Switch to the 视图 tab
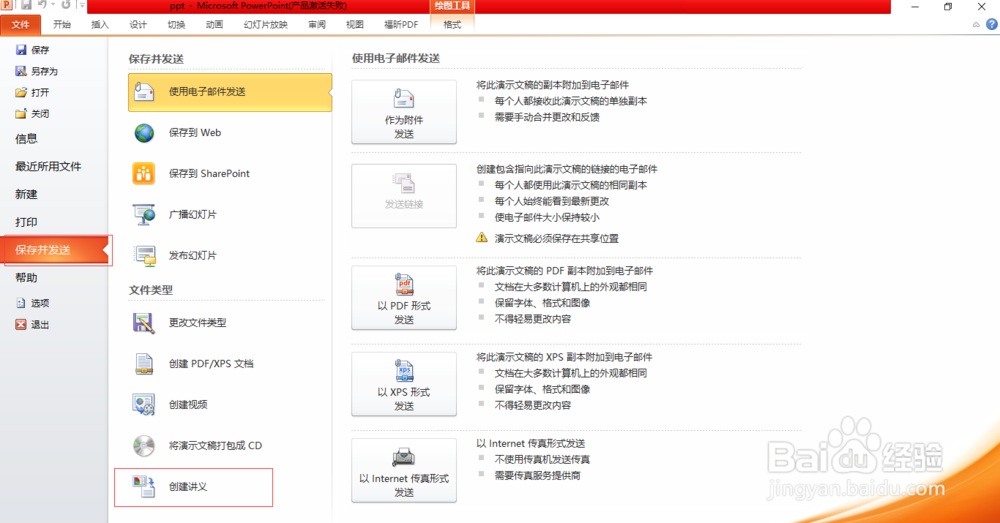The height and width of the screenshot is (523, 1000). tap(355, 25)
